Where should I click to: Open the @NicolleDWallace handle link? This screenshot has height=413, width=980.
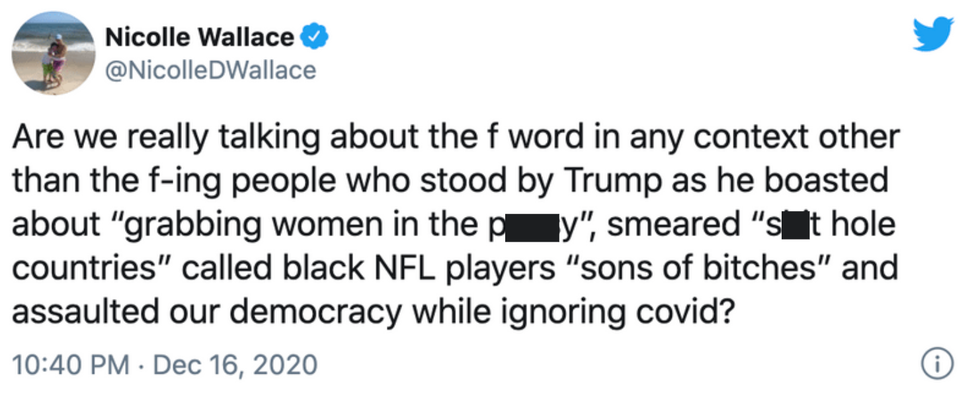pyautogui.click(x=210, y=70)
